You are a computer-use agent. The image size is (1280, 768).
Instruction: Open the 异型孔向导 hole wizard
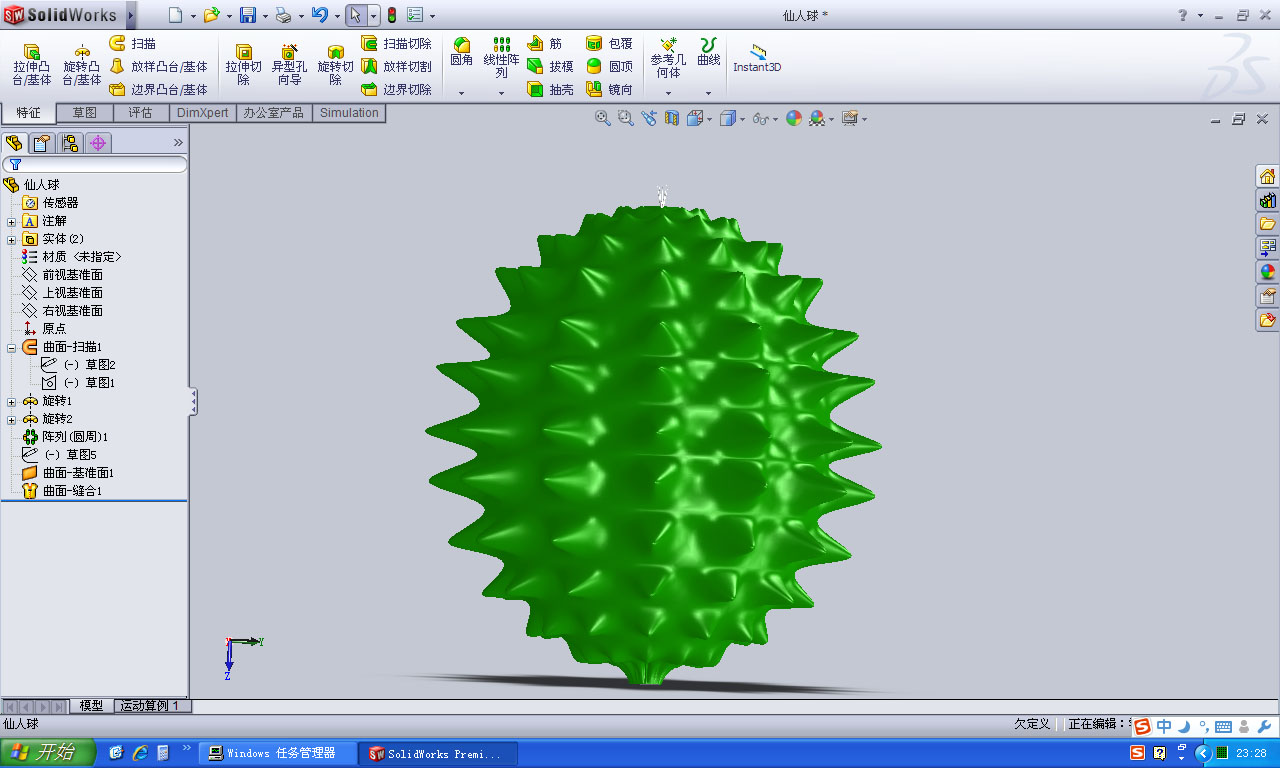(x=289, y=65)
